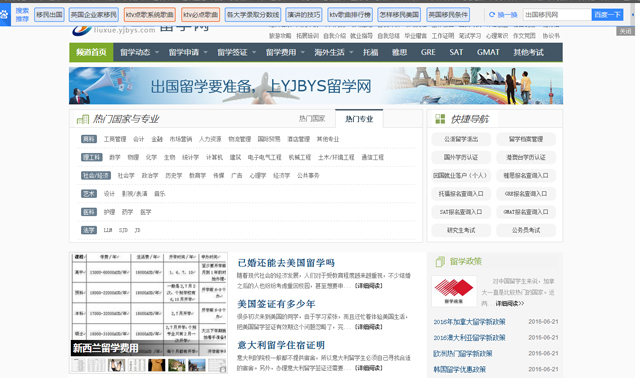Click the 留学档案管理 quick nav button
Viewport: 640px width, 378px height.
(526, 139)
